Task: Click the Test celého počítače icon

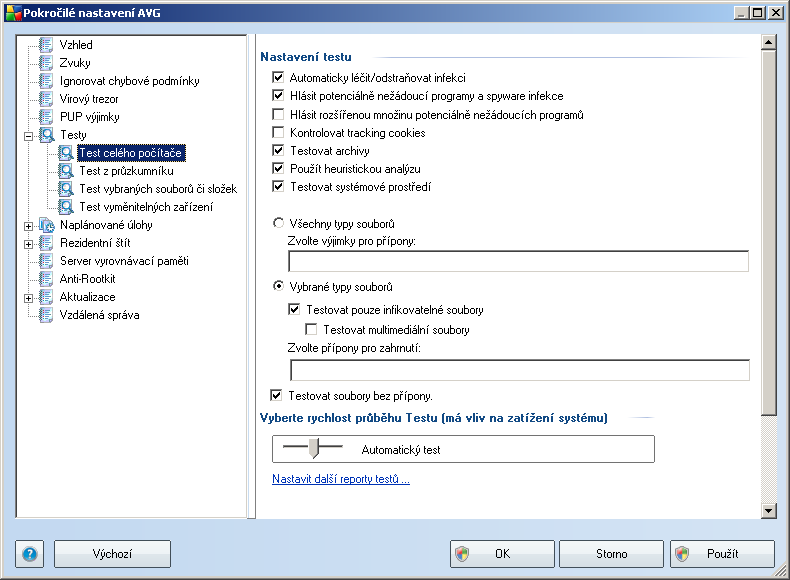Action: point(66,153)
